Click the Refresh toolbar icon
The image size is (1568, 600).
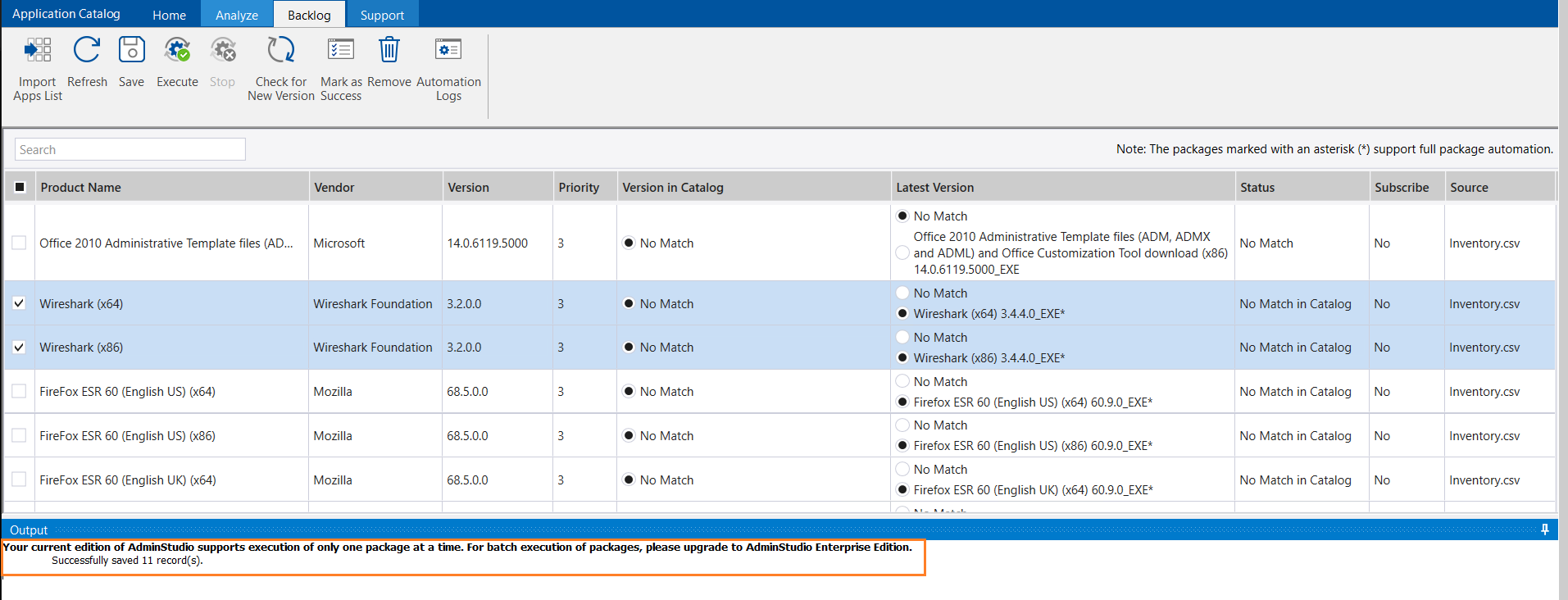[x=87, y=50]
